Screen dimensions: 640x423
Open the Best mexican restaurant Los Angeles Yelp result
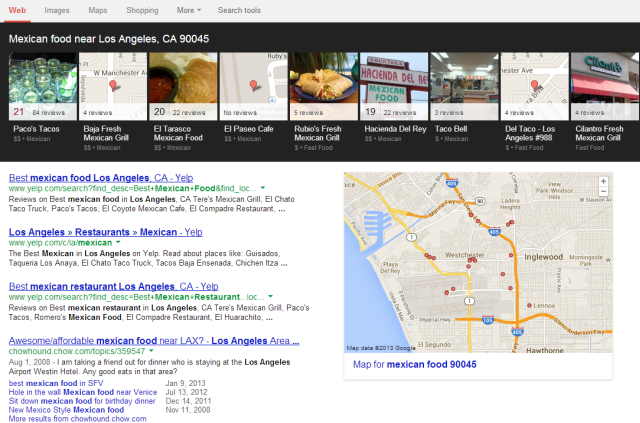pos(113,287)
